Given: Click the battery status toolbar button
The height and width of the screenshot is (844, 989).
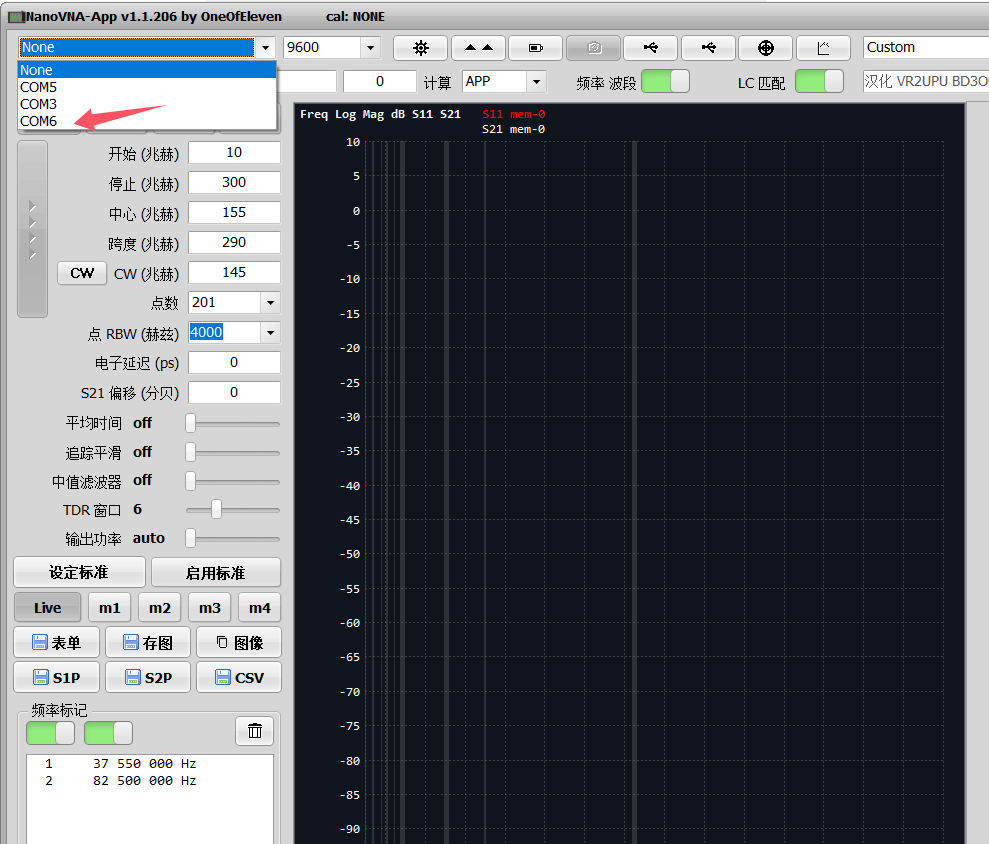Looking at the screenshot, I should [535, 48].
